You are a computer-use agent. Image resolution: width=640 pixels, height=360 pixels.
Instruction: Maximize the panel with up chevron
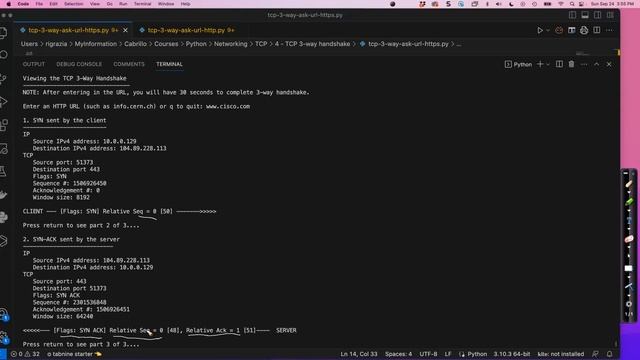coord(596,64)
